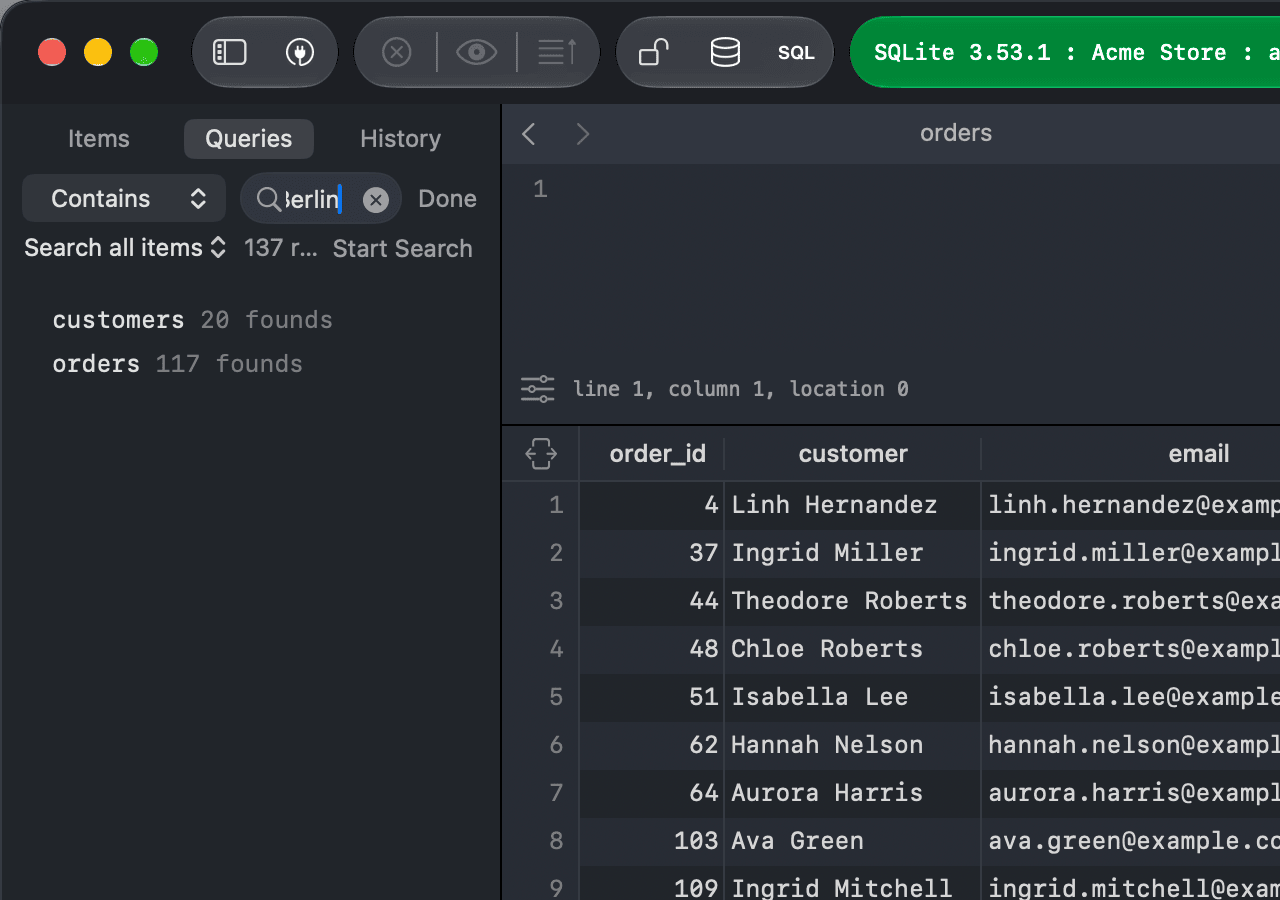Click the line 1, column 1 status text

tap(741, 389)
